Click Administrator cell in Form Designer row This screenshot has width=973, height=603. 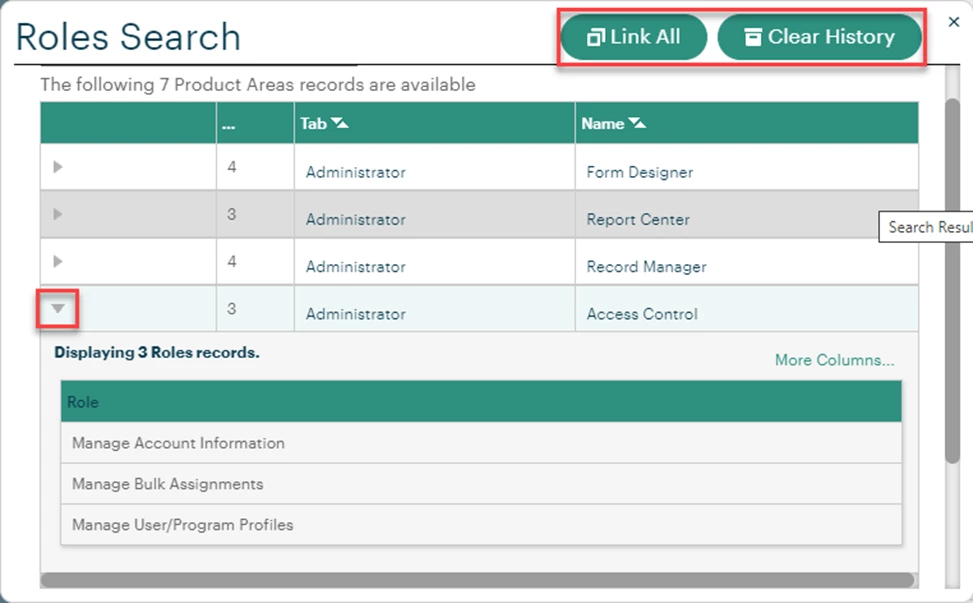(x=434, y=168)
